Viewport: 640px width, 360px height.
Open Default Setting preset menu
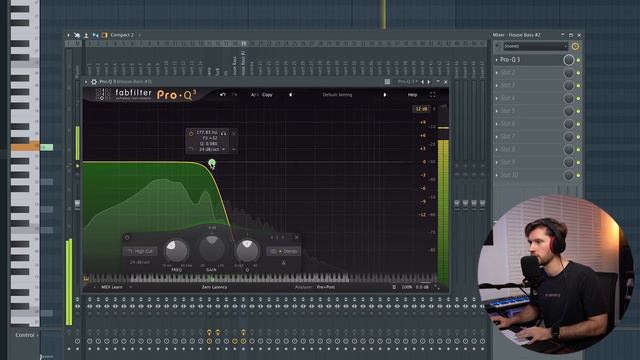(x=337, y=95)
